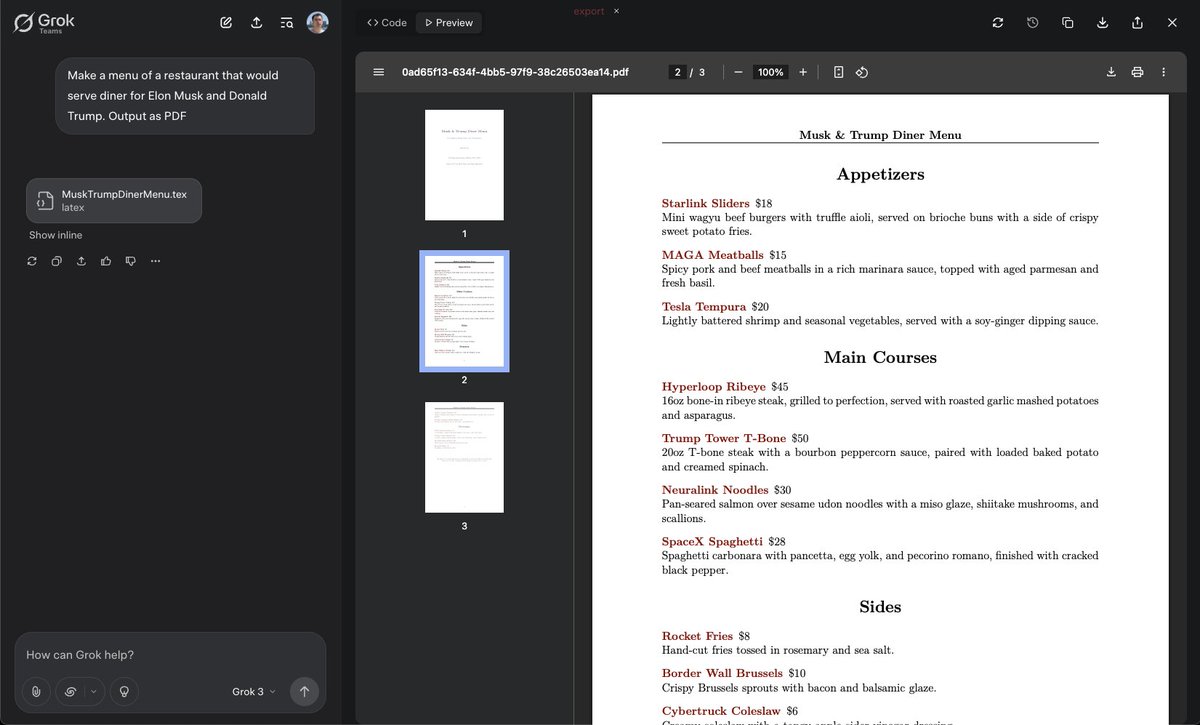Viewport: 1200px width, 725px height.
Task: Open the three-dot menu in the PDF viewer
Action: click(1163, 72)
